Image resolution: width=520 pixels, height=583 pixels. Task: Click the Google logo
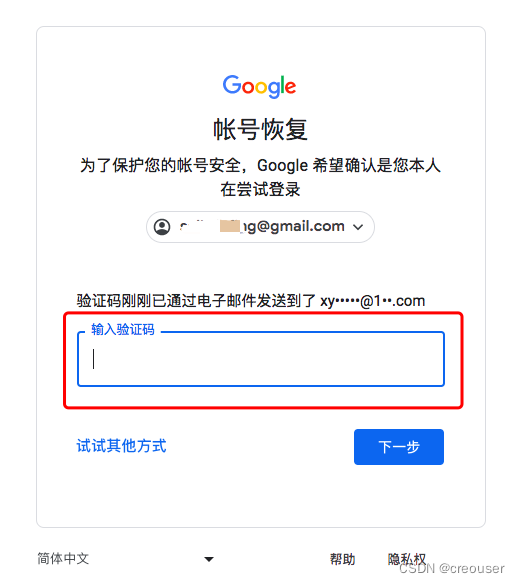pyautogui.click(x=259, y=86)
